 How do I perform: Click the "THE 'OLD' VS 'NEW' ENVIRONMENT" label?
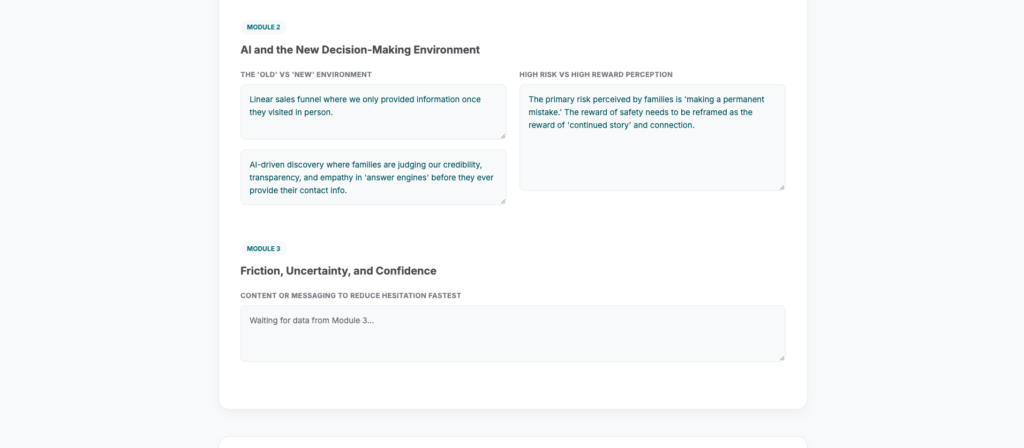[x=306, y=74]
